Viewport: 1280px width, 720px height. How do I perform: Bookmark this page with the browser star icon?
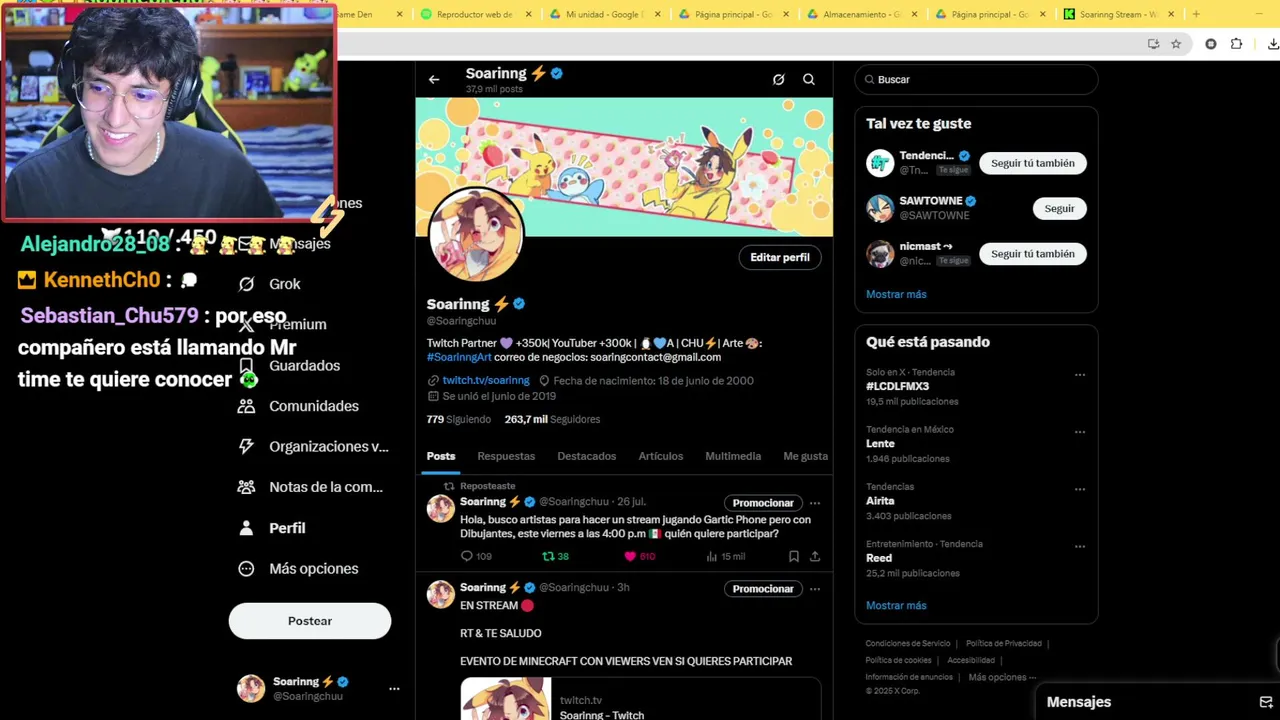pyautogui.click(x=1176, y=44)
